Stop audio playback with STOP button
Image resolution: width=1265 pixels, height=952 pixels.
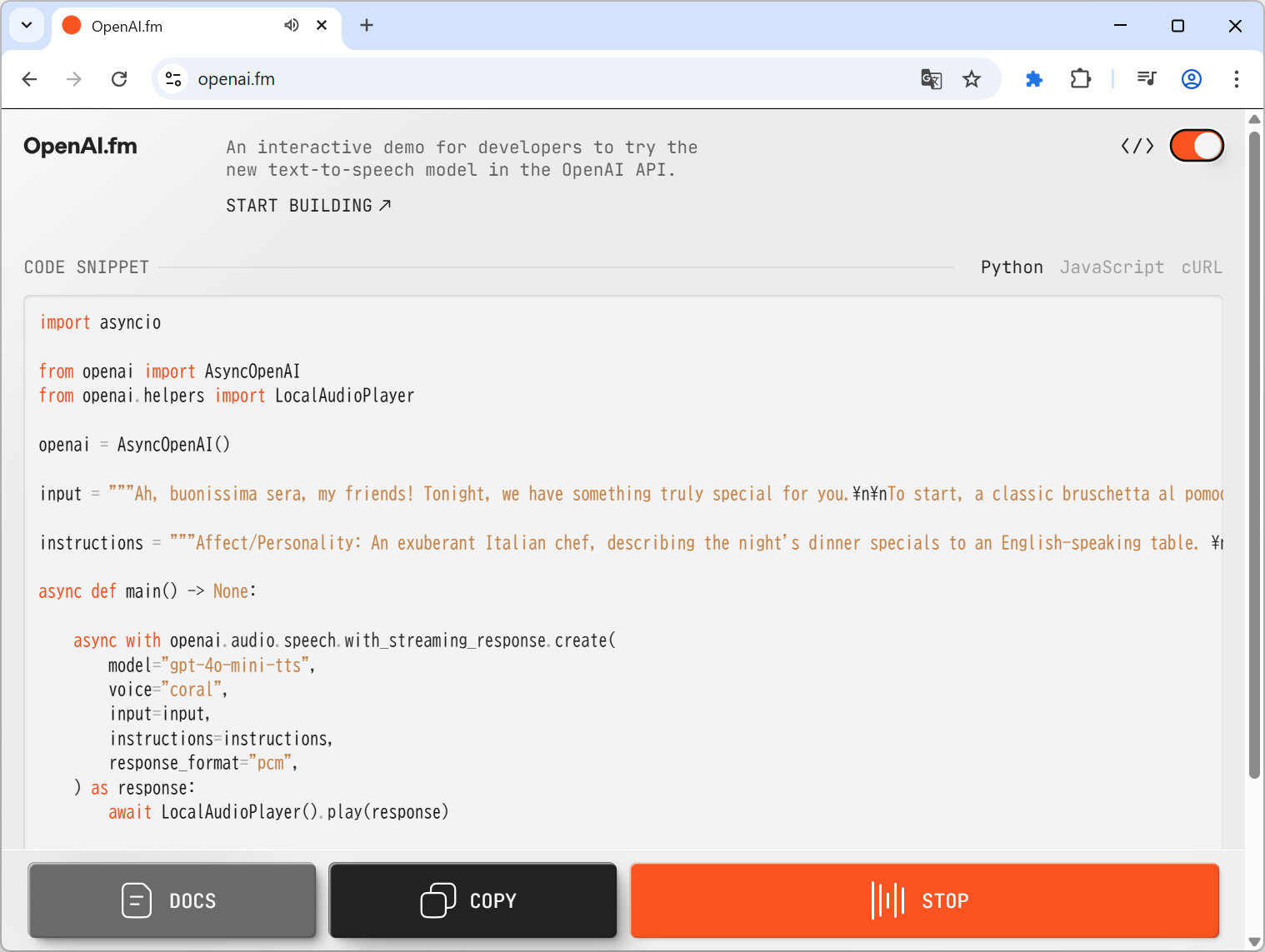[x=925, y=900]
